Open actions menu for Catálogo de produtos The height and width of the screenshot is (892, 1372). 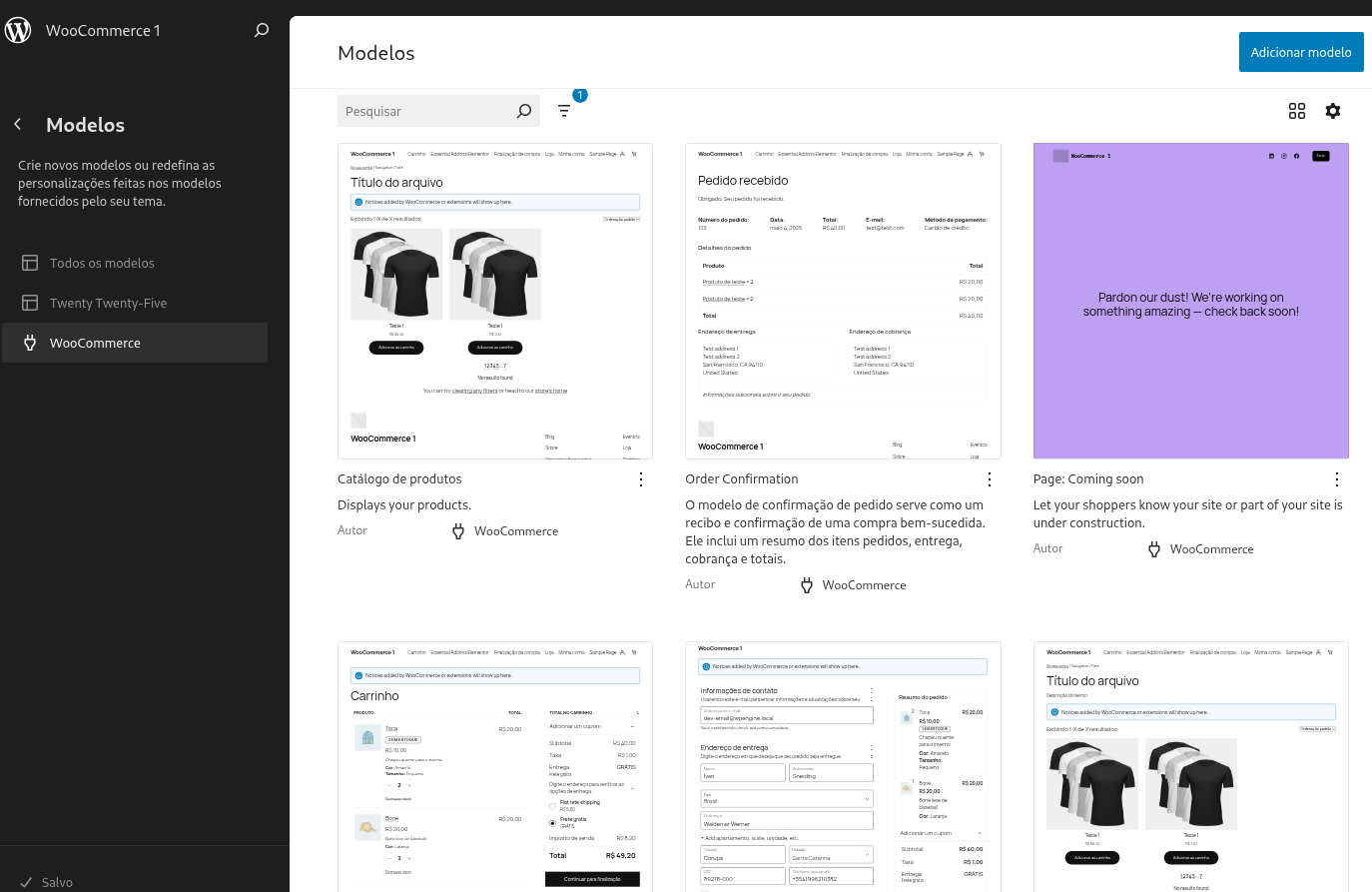click(x=641, y=479)
